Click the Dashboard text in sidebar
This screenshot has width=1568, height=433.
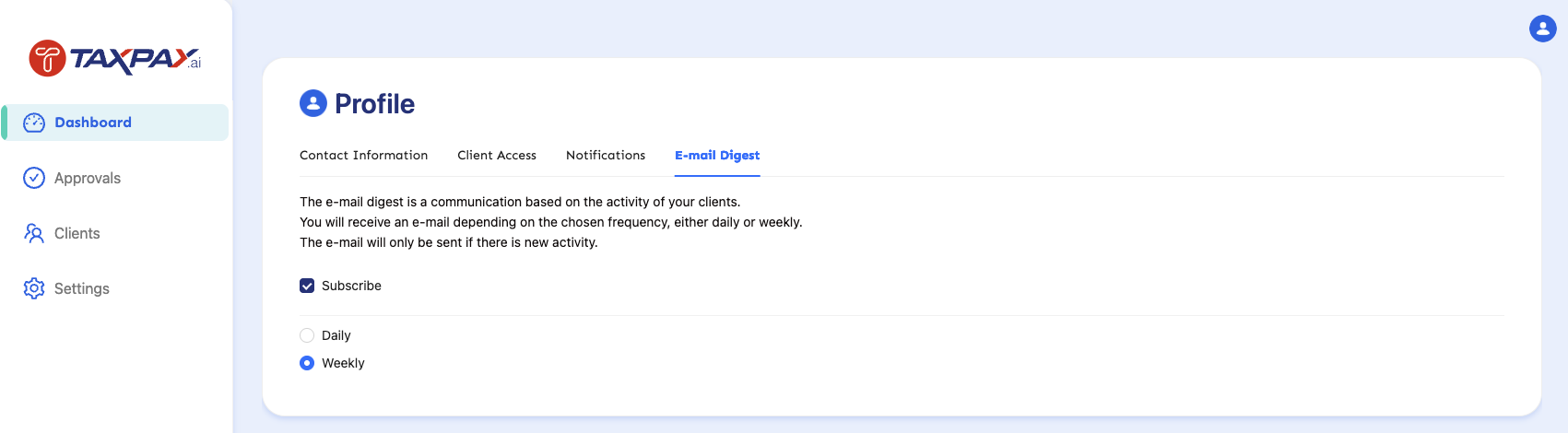[x=93, y=123]
